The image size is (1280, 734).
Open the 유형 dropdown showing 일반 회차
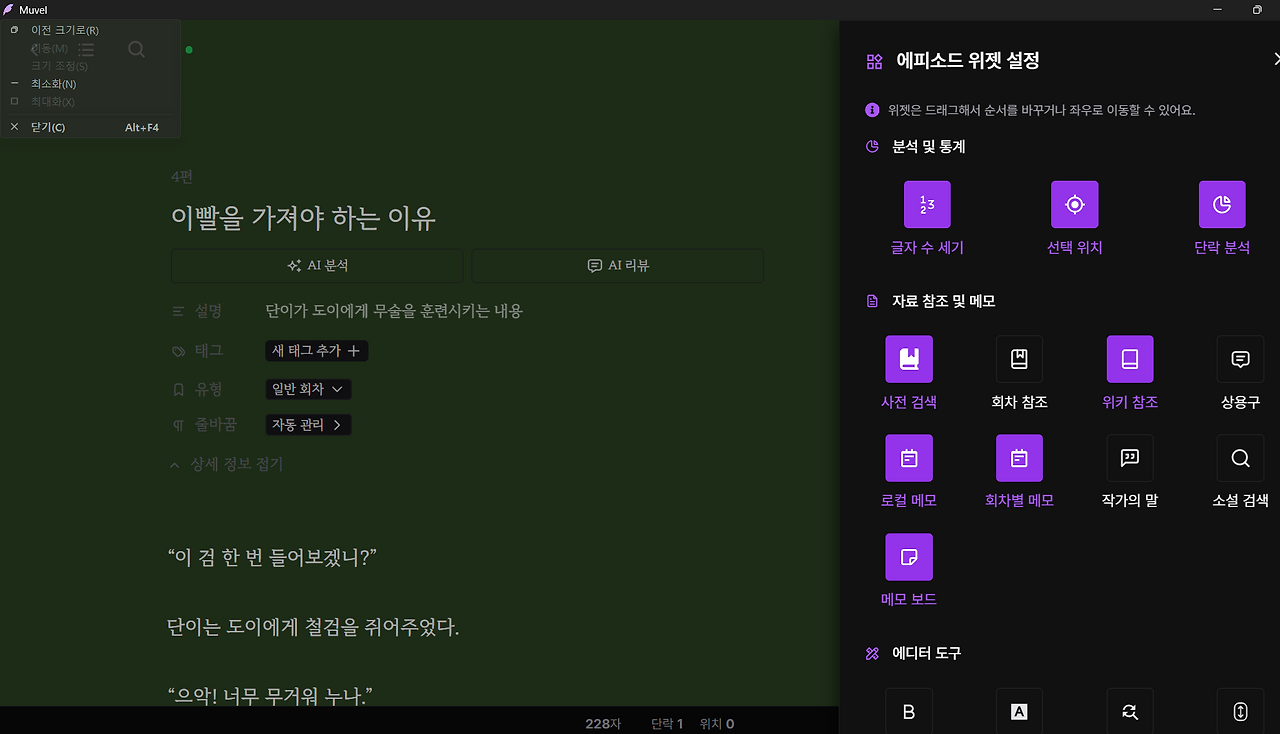coord(308,389)
